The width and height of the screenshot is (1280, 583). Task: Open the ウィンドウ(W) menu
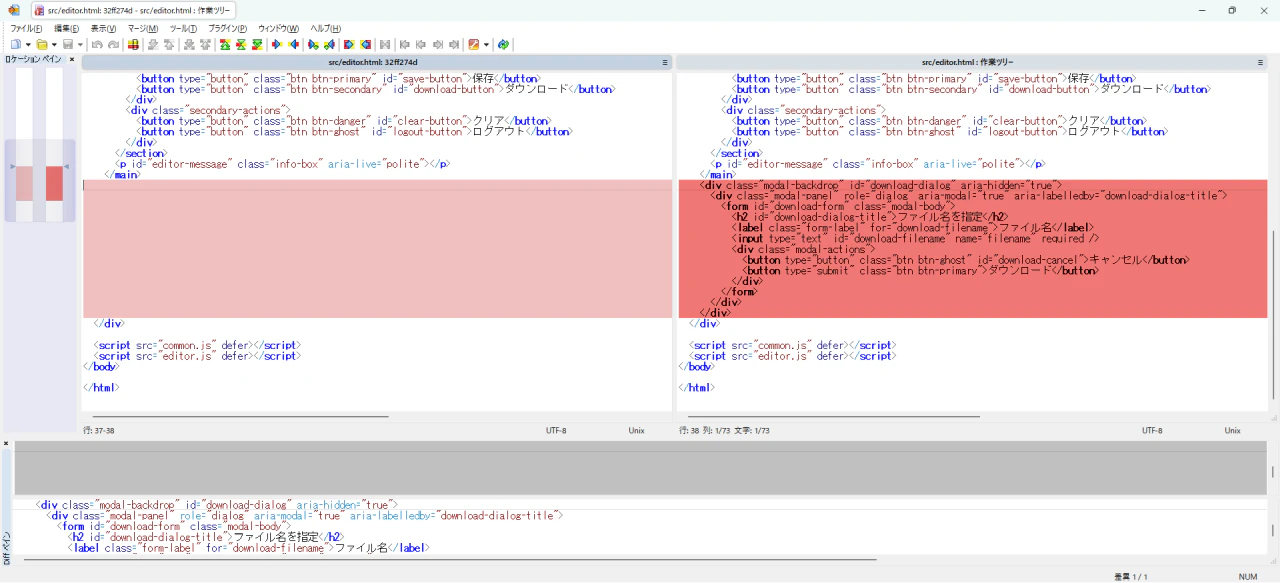(x=278, y=28)
